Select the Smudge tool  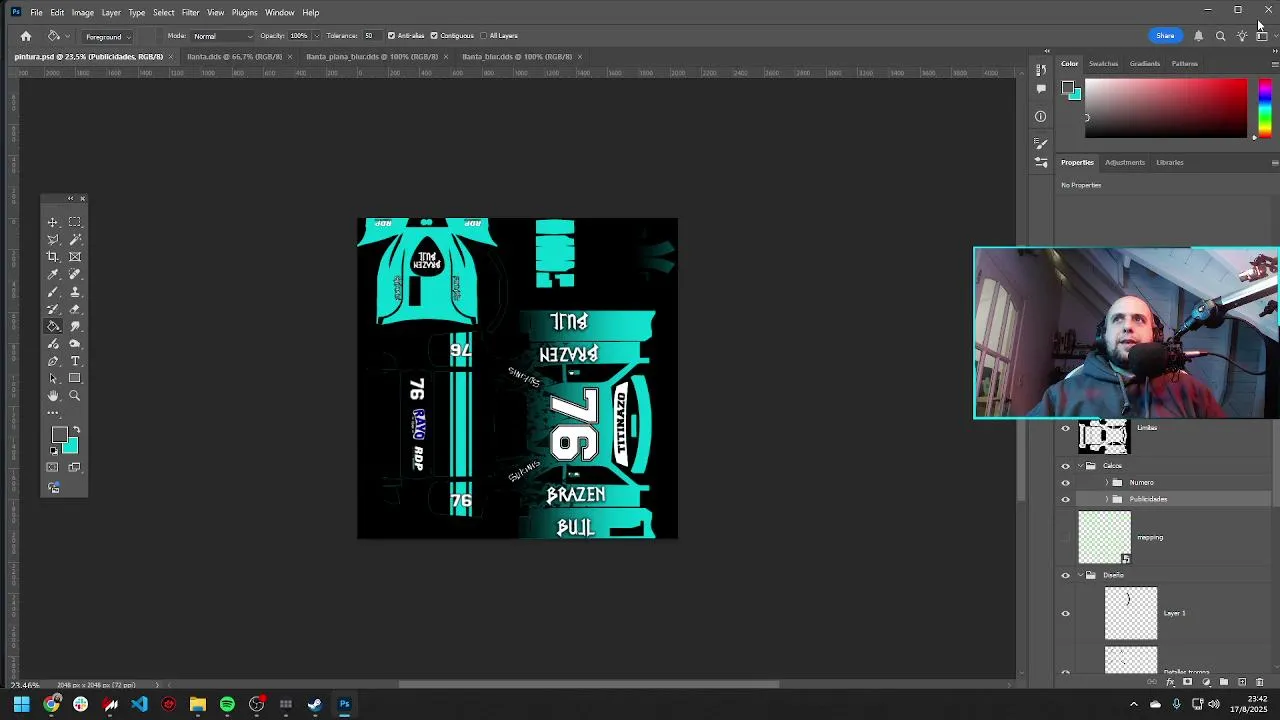tap(75, 326)
